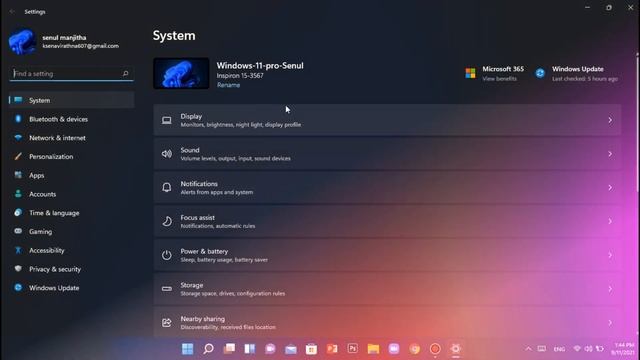Expand Display with its chevron arrow

(x=610, y=120)
